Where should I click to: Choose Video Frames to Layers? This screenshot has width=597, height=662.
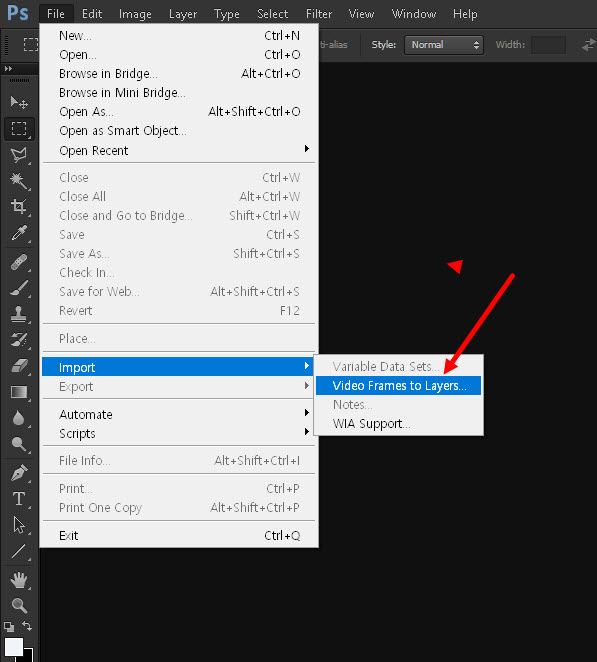398,385
